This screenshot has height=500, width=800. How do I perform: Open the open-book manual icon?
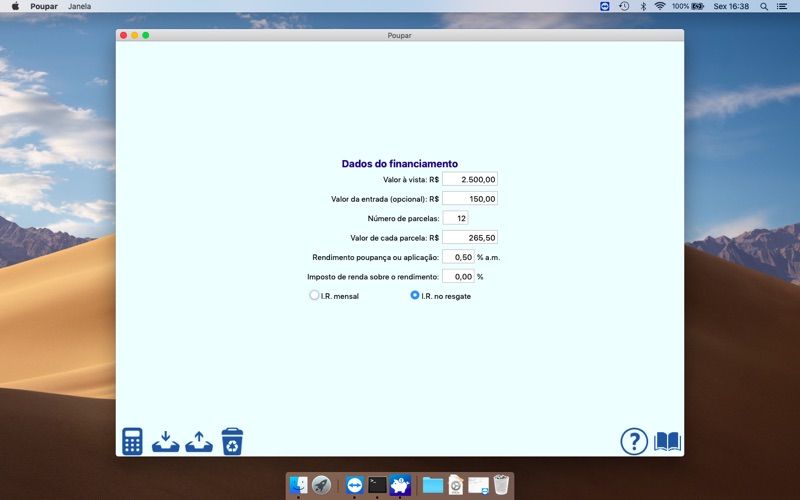pyautogui.click(x=667, y=442)
